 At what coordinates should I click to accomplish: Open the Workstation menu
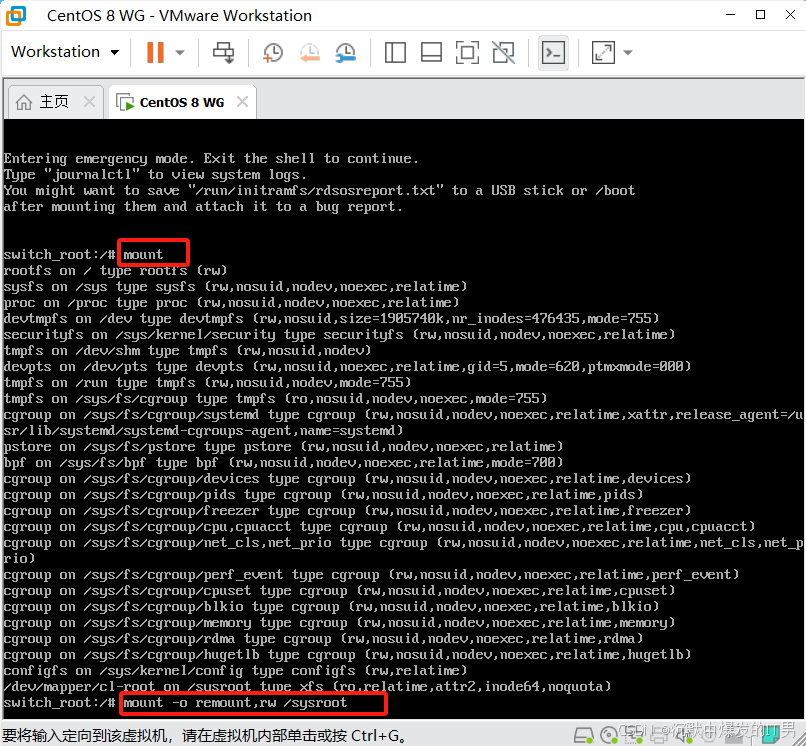(65, 52)
